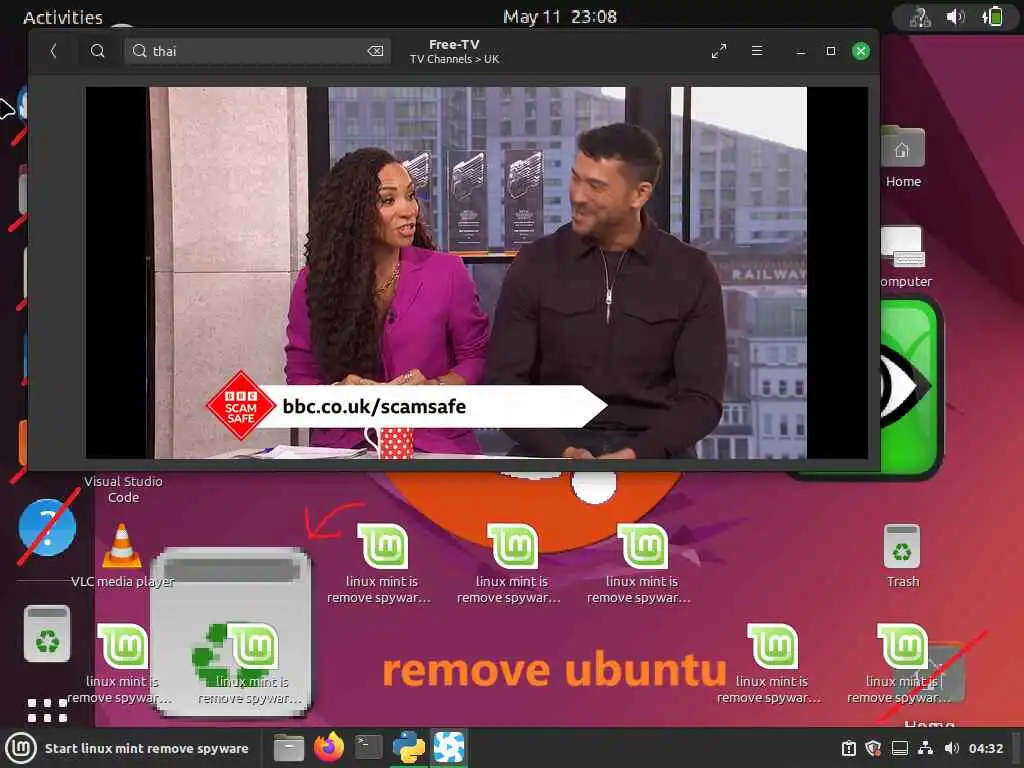
Task: Open the Free-TV hamburger menu
Action: pos(757,50)
